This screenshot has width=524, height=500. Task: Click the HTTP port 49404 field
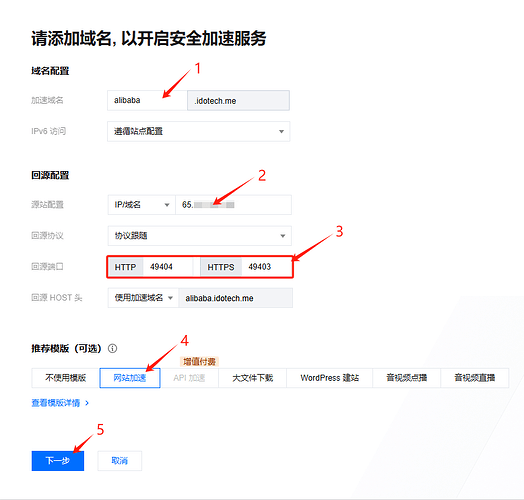click(168, 267)
